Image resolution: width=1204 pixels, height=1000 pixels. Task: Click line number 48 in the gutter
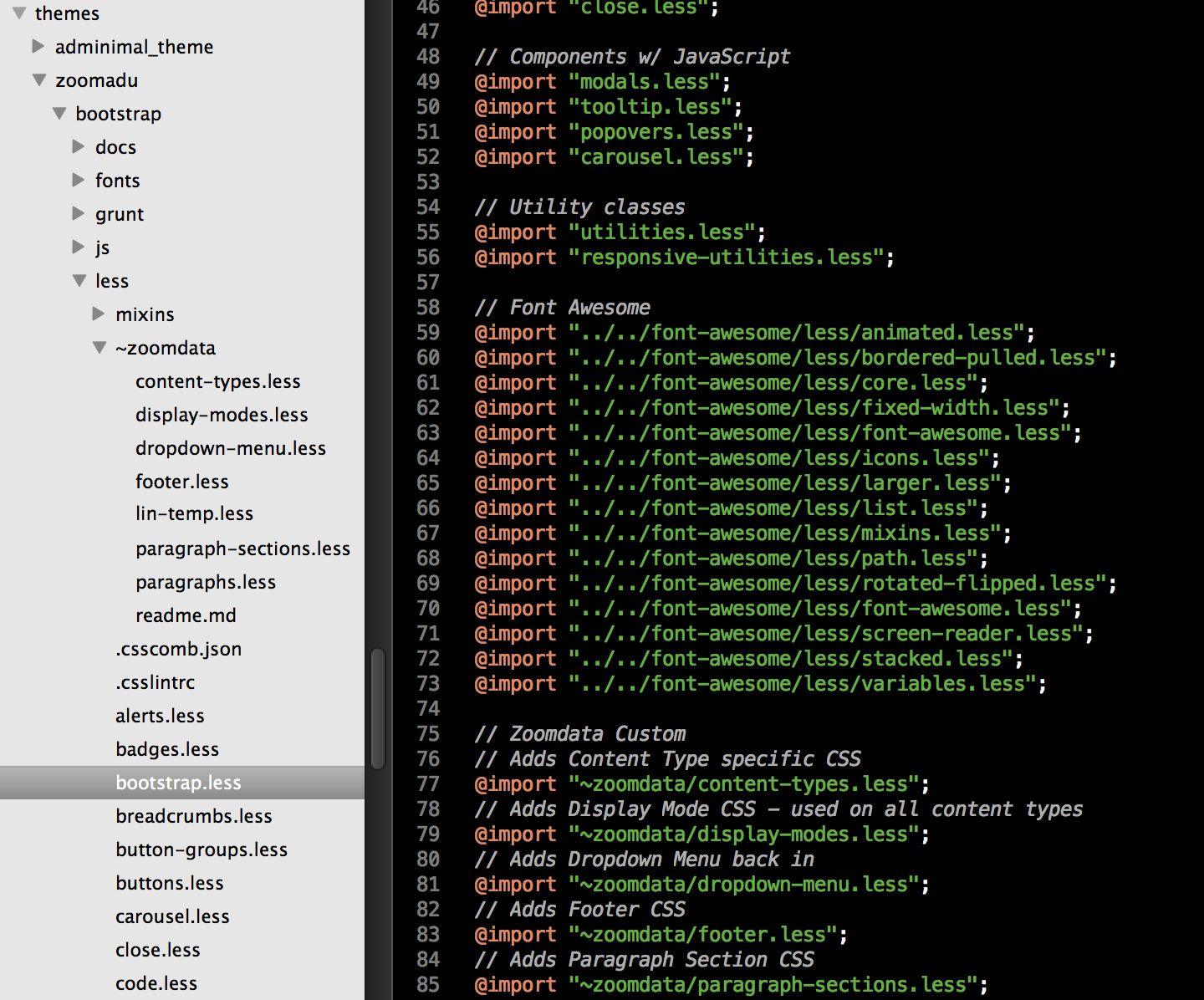point(428,56)
